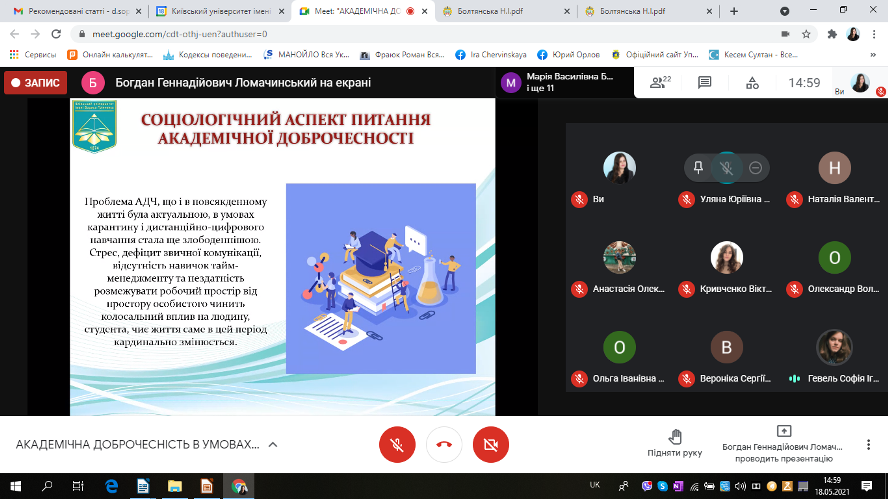888x499 pixels.
Task: Close the Meet АКАДЕМІЧНА tab
Action: [425, 11]
